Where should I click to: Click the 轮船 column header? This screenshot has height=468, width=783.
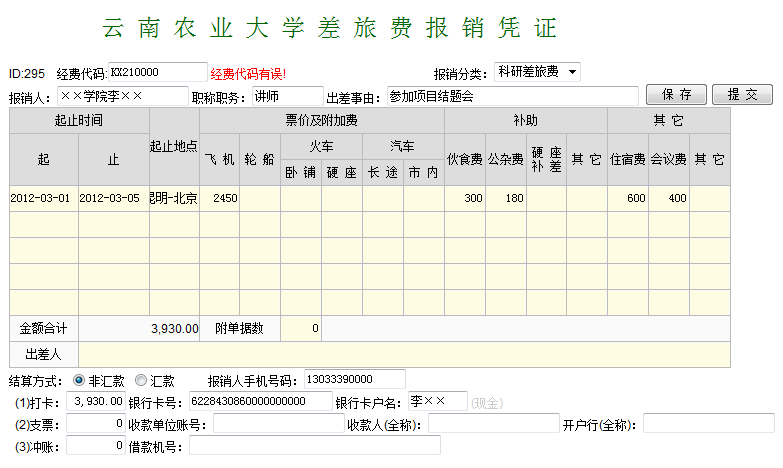tap(260, 159)
